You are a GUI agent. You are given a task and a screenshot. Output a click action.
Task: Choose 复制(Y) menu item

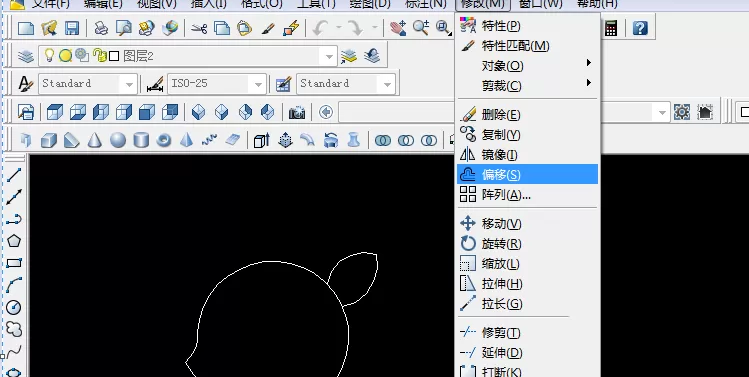point(527,135)
